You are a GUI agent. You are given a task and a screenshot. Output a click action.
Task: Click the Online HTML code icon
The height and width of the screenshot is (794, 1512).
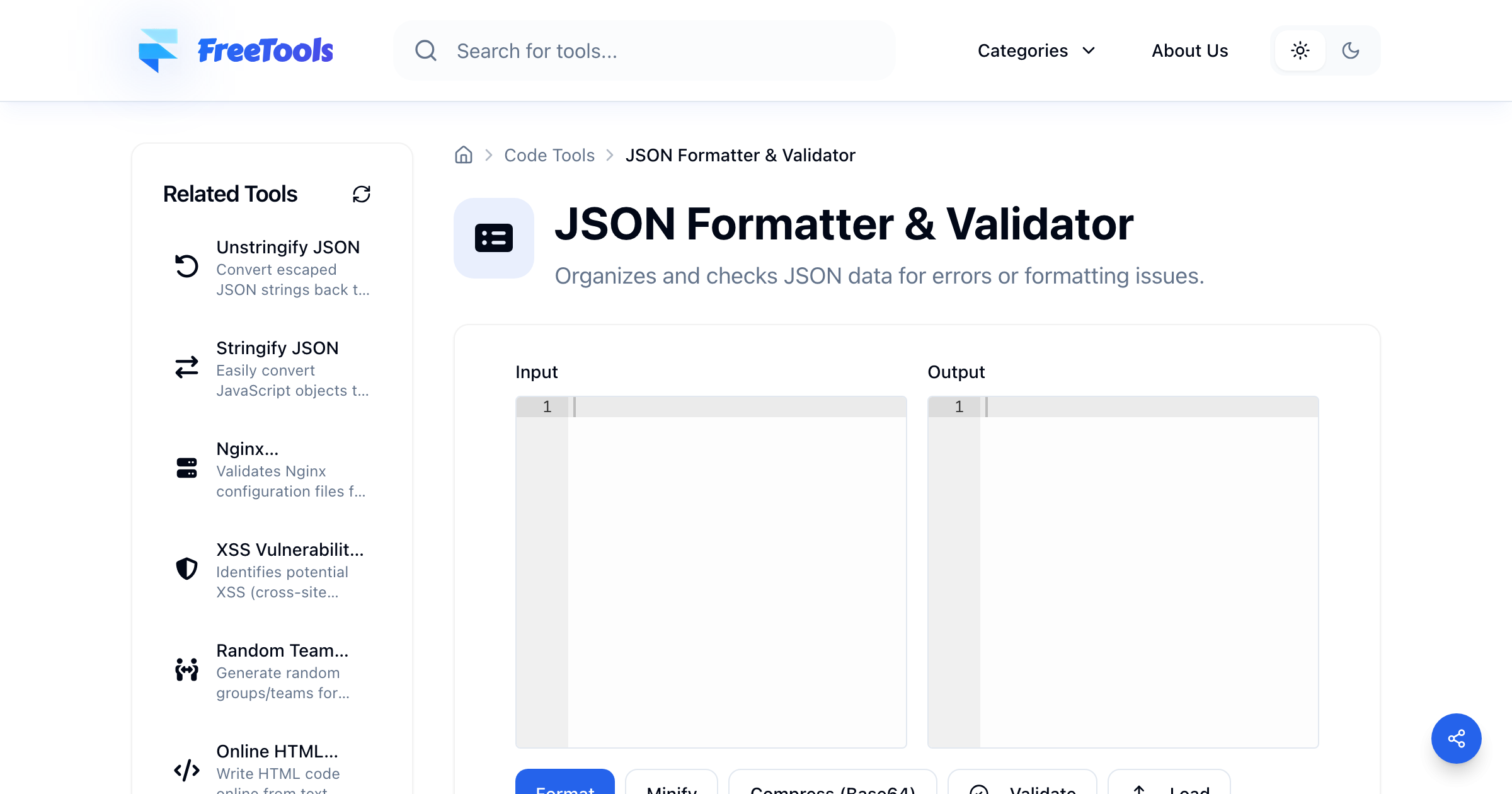[x=186, y=770]
